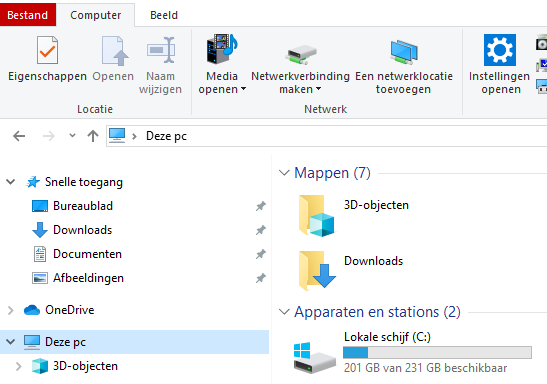Click Netwerkverbinding maken drive icon
The image size is (547, 384).
(x=300, y=55)
